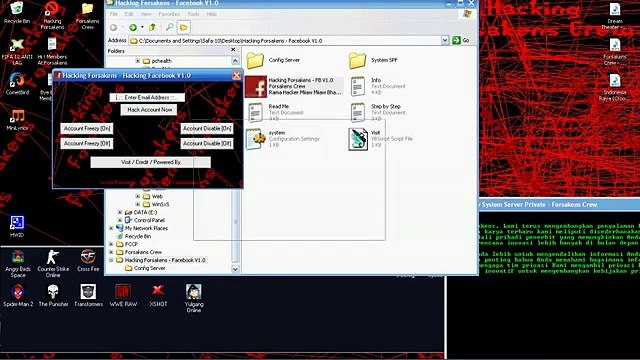Viewport: 640px width, 360px height.
Task: Select the System SPF folder
Action: point(373,60)
